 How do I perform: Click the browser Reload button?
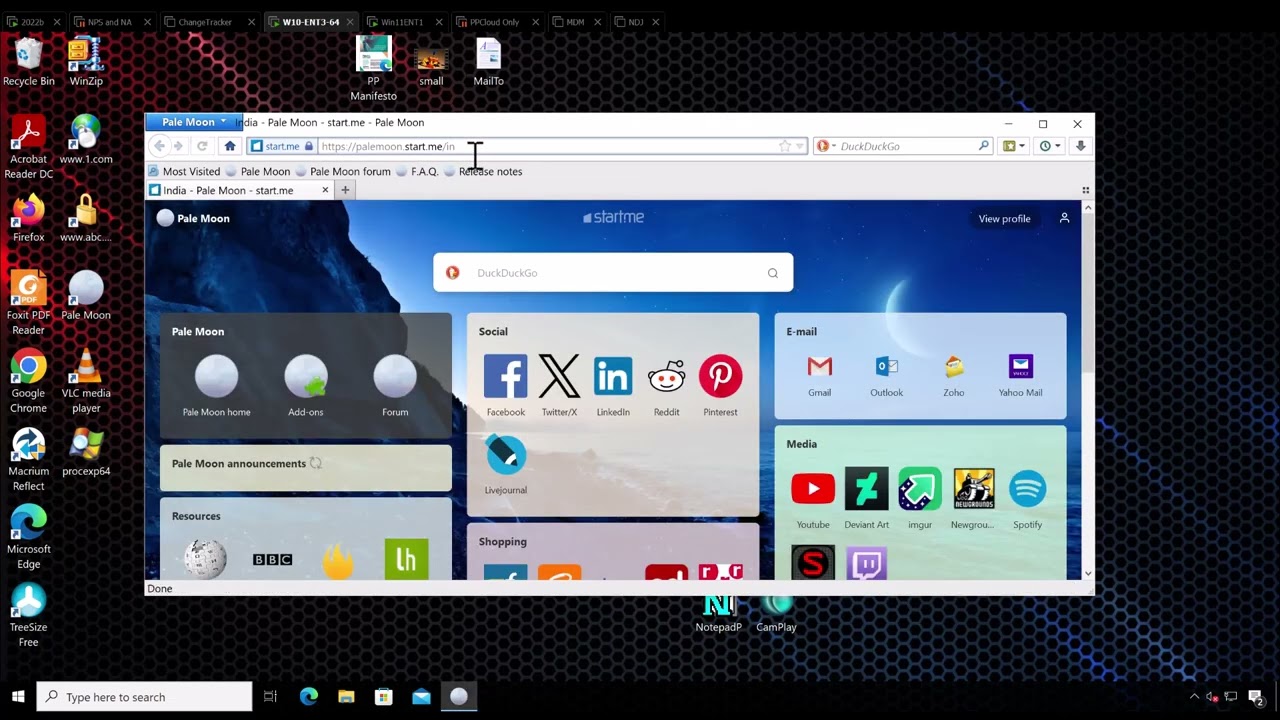point(202,146)
